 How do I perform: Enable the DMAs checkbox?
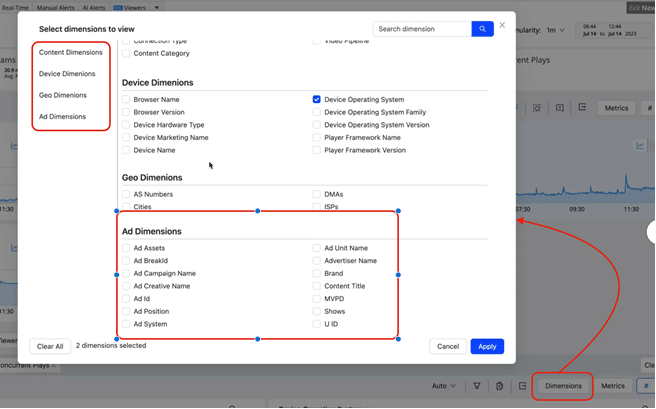coord(317,194)
